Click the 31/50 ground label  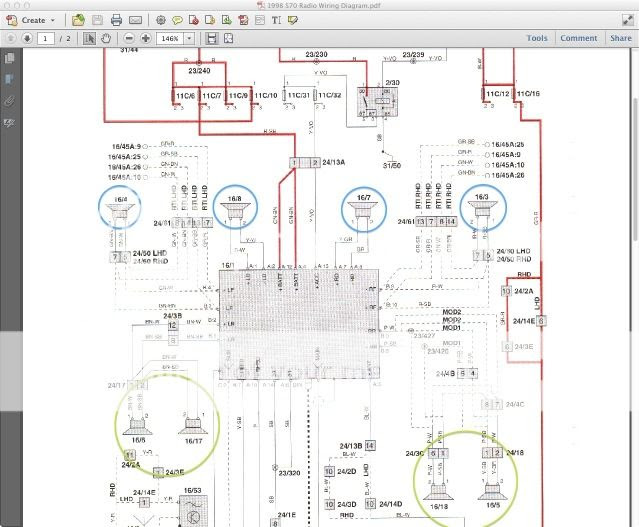tap(392, 165)
